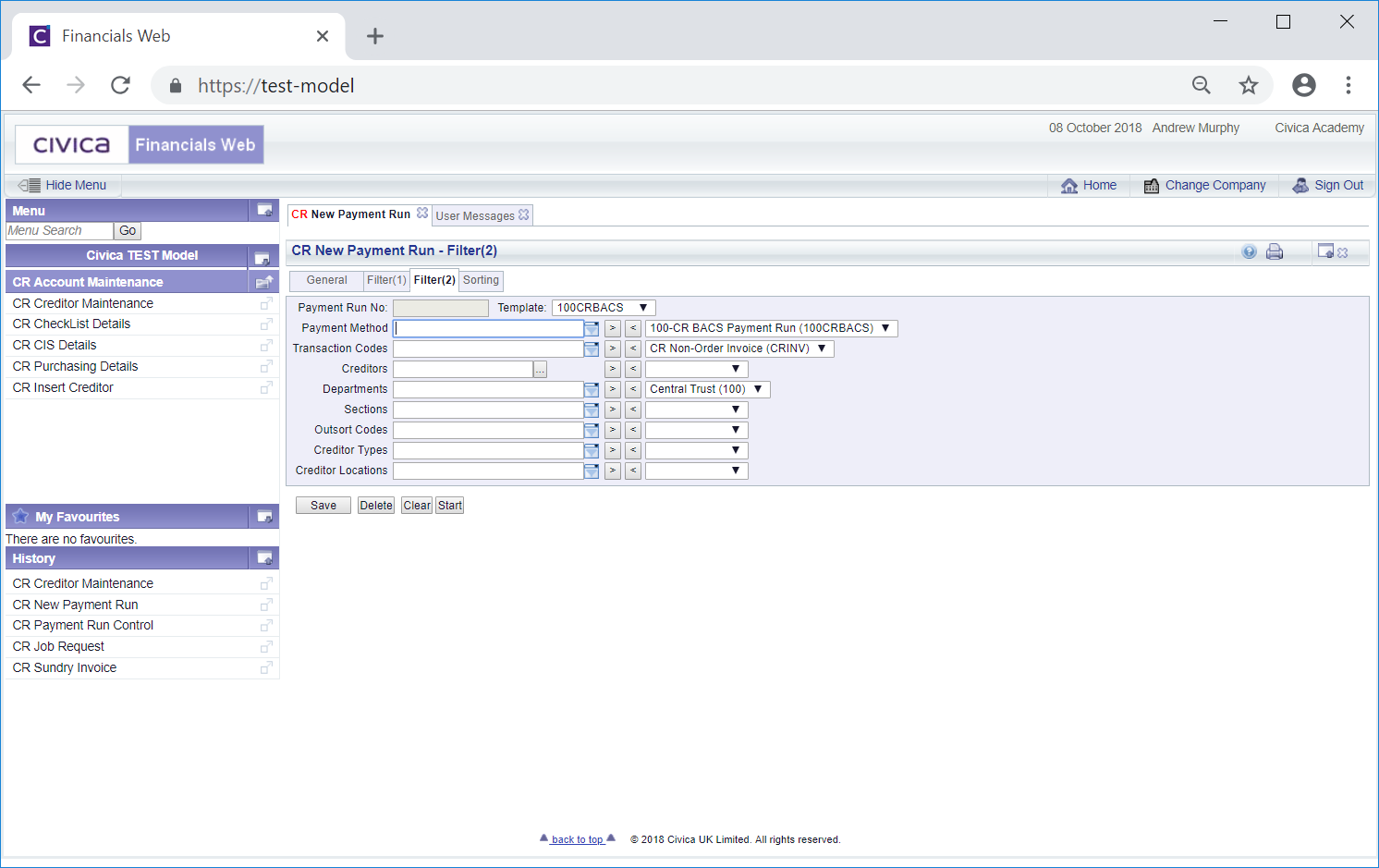Click the Transaction Codes filter lookup icon
This screenshot has width=1379, height=868.
pyautogui.click(x=592, y=348)
